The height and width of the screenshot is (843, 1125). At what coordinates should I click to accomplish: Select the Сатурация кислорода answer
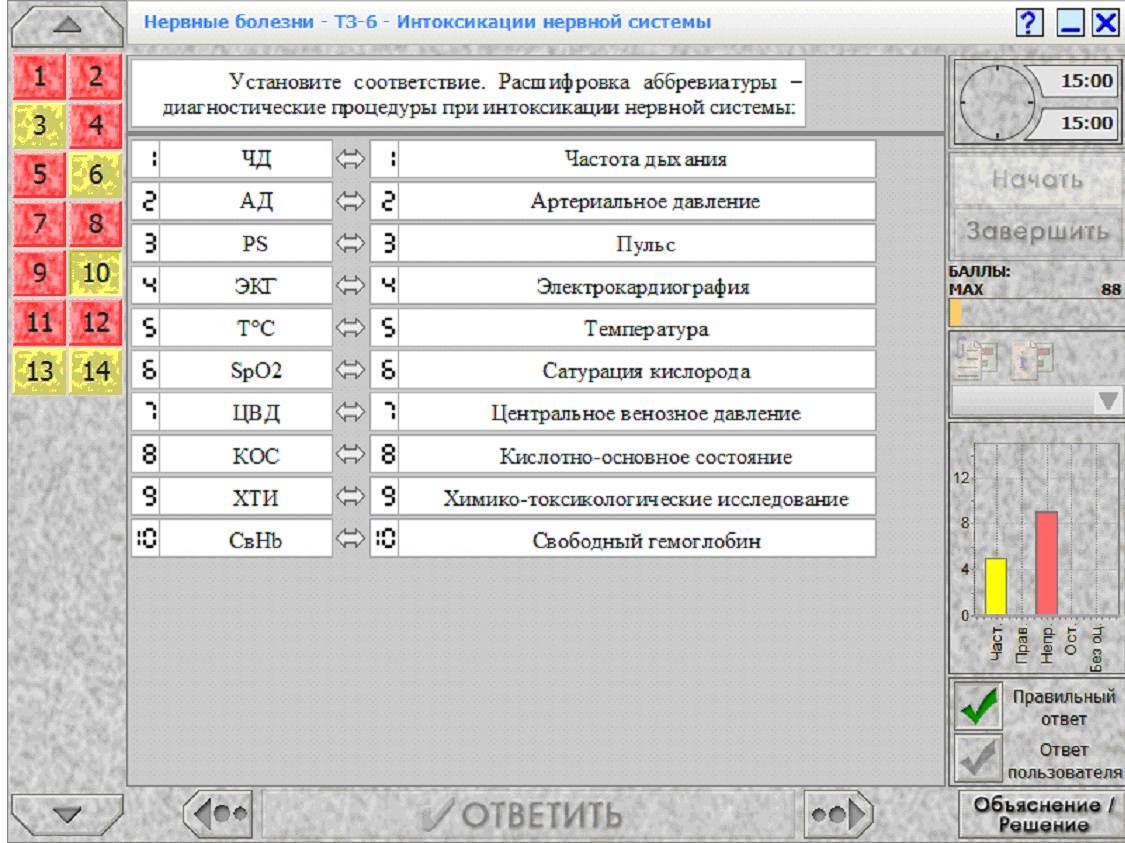(637, 370)
